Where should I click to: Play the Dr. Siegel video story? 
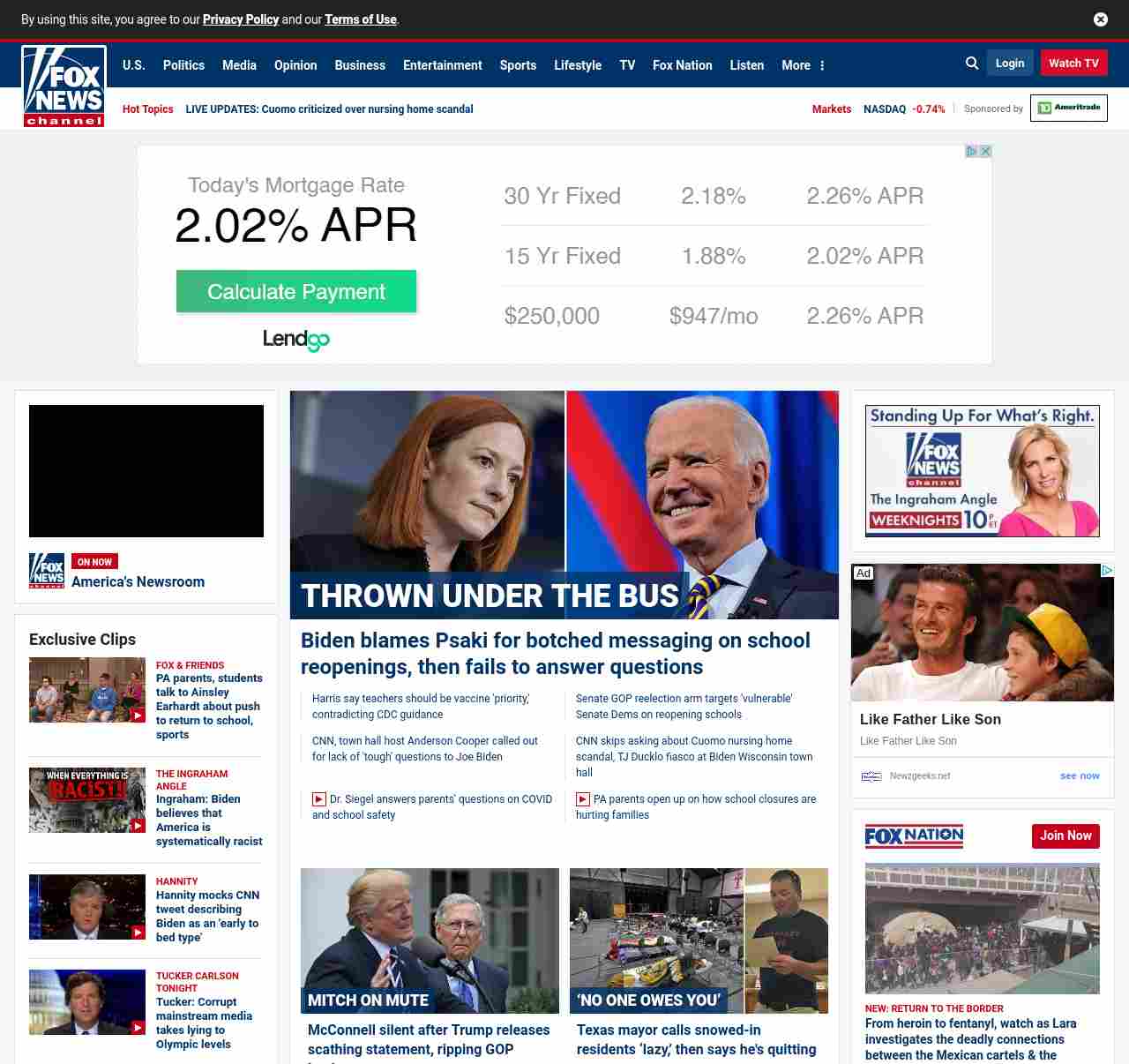click(x=319, y=799)
